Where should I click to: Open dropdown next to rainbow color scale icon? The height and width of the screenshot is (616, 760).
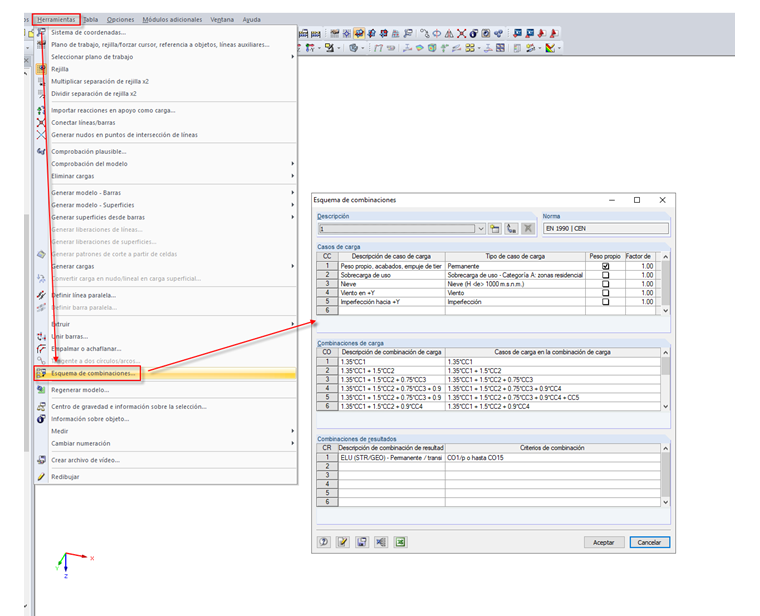point(559,48)
